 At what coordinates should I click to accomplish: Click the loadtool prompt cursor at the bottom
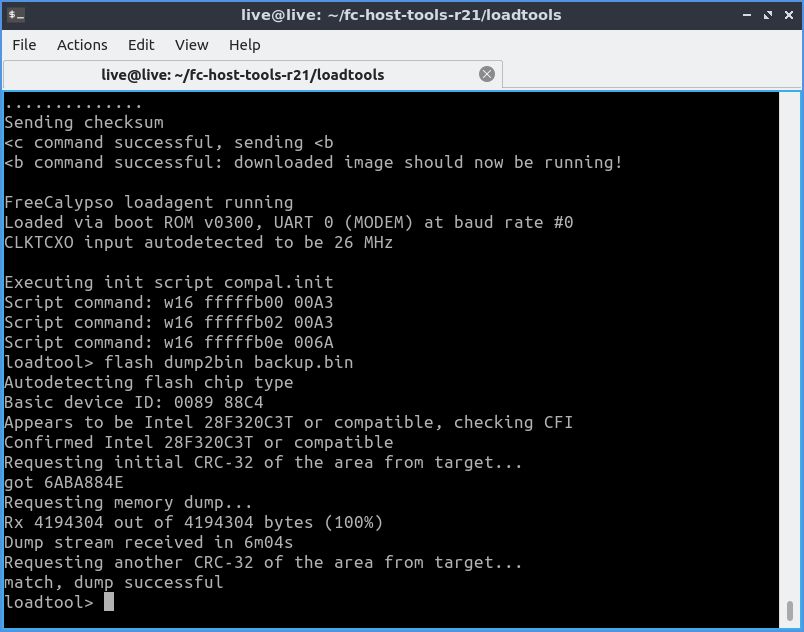[109, 602]
